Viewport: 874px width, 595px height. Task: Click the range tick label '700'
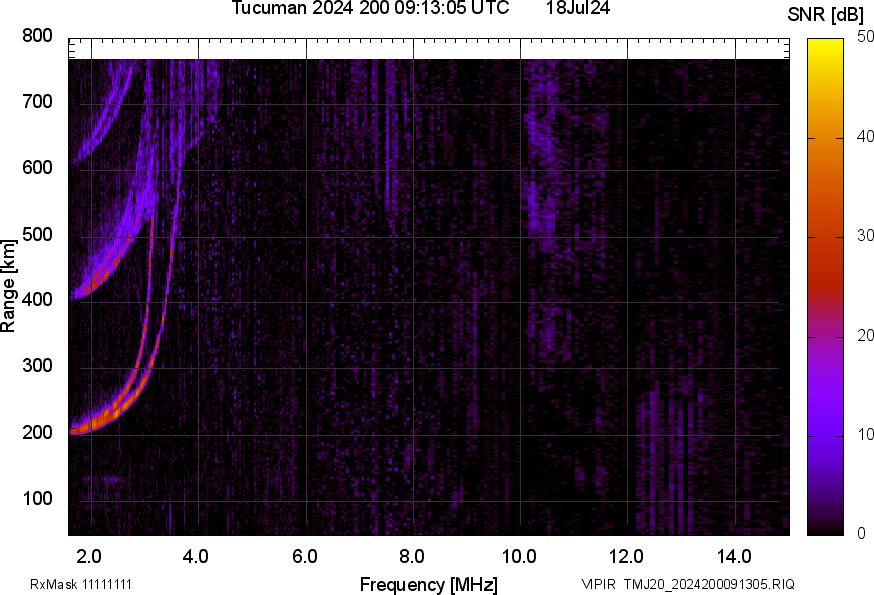(x=37, y=102)
